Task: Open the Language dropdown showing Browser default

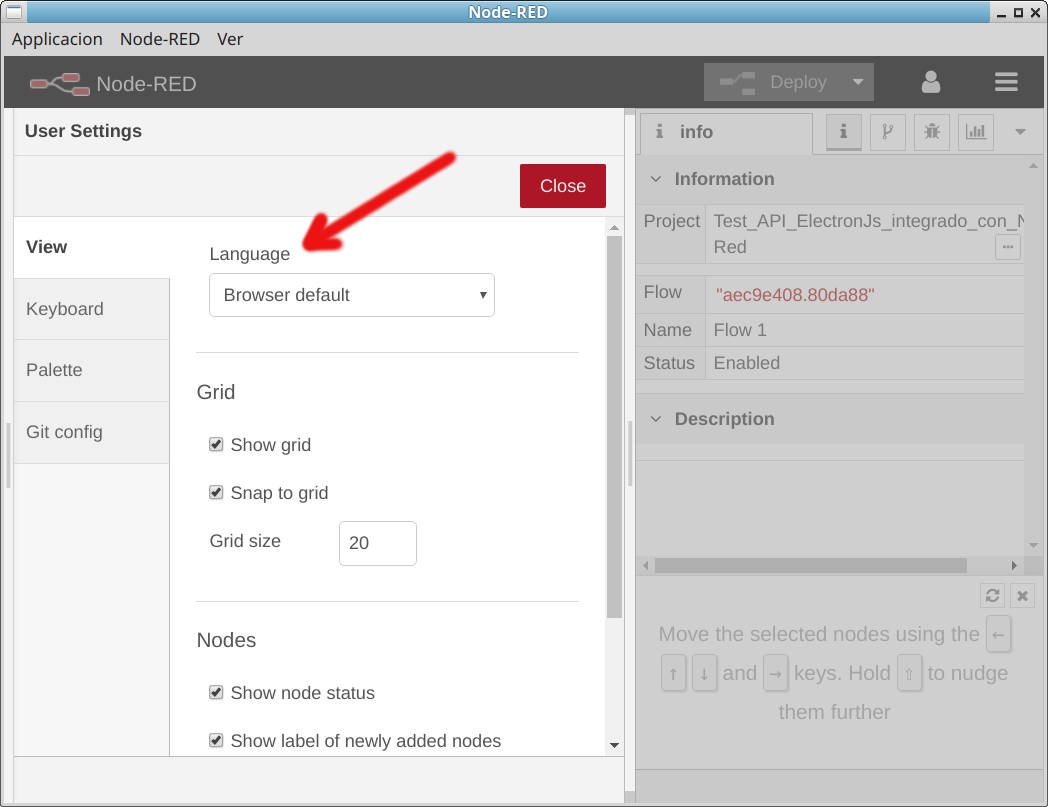Action: [351, 294]
